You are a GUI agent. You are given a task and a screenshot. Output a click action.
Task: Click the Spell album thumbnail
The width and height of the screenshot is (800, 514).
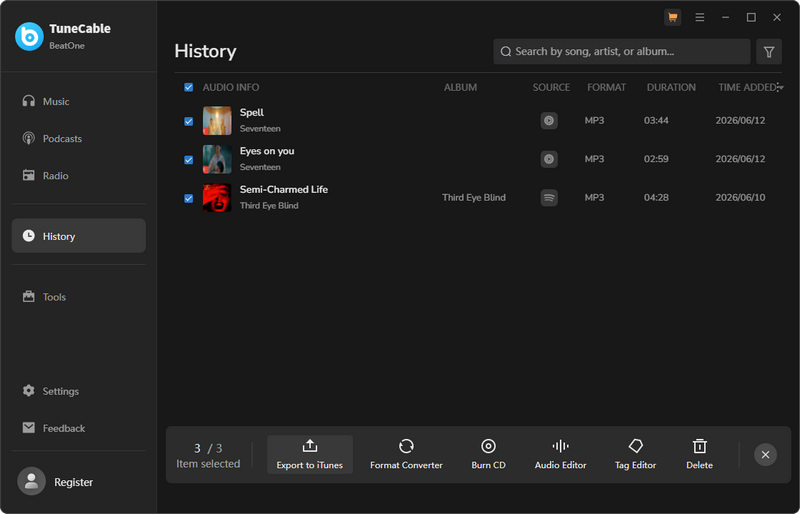pos(217,120)
